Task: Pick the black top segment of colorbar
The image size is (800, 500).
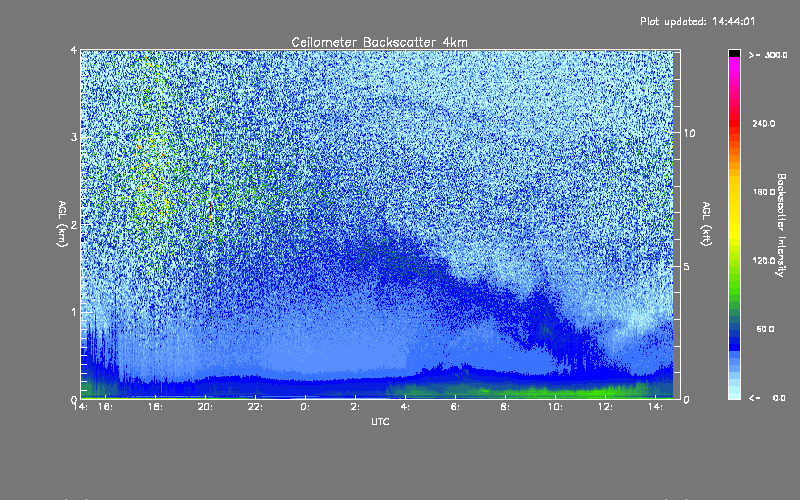Action: (x=734, y=54)
